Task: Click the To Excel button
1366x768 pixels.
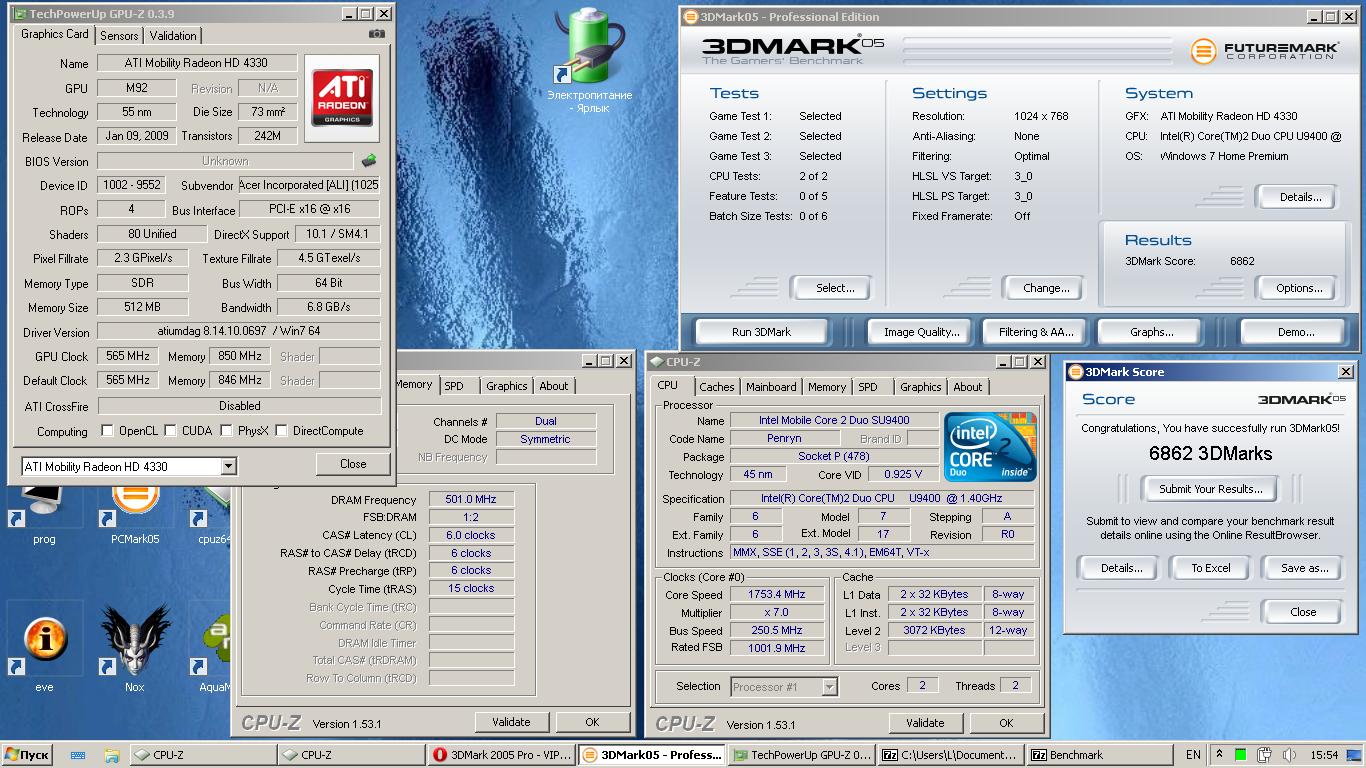Action: pos(1211,568)
